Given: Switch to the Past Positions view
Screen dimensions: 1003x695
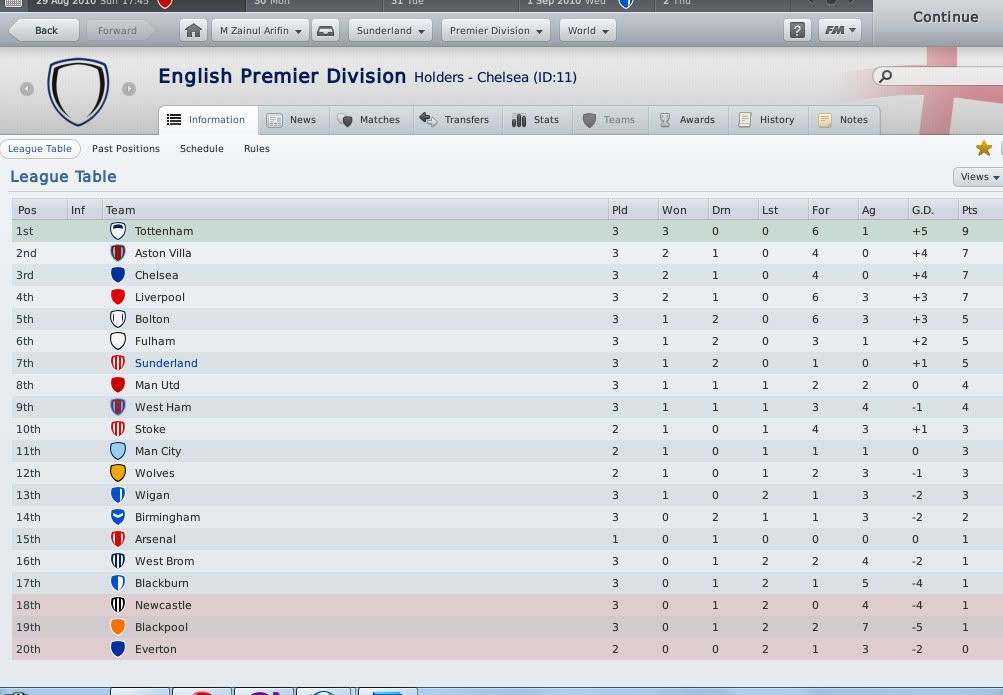Looking at the screenshot, I should pos(126,149).
